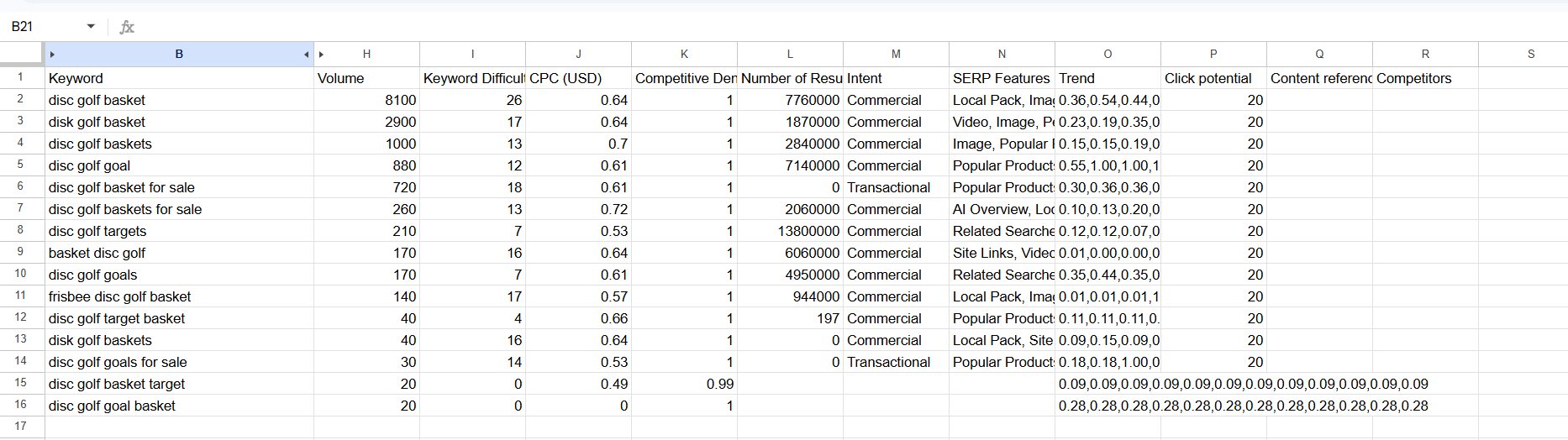Select row 1 header
The image size is (1568, 440).
[21, 77]
